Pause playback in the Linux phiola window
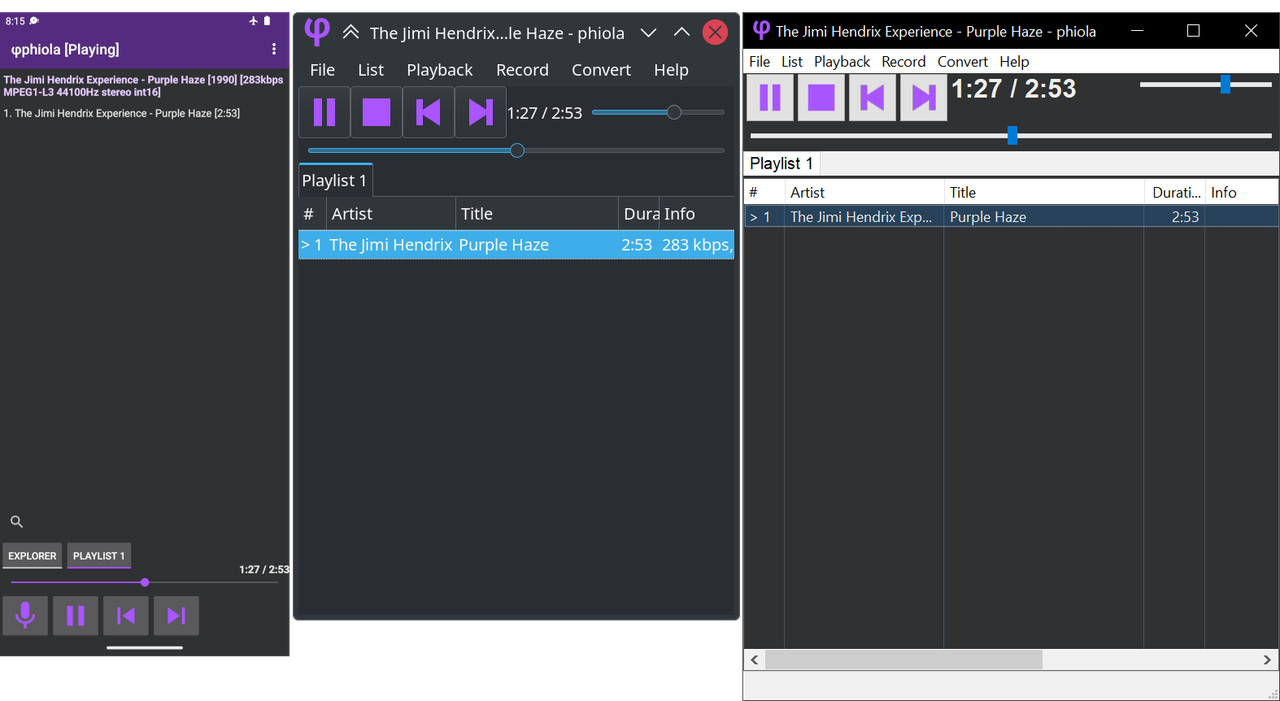 tap(325, 112)
